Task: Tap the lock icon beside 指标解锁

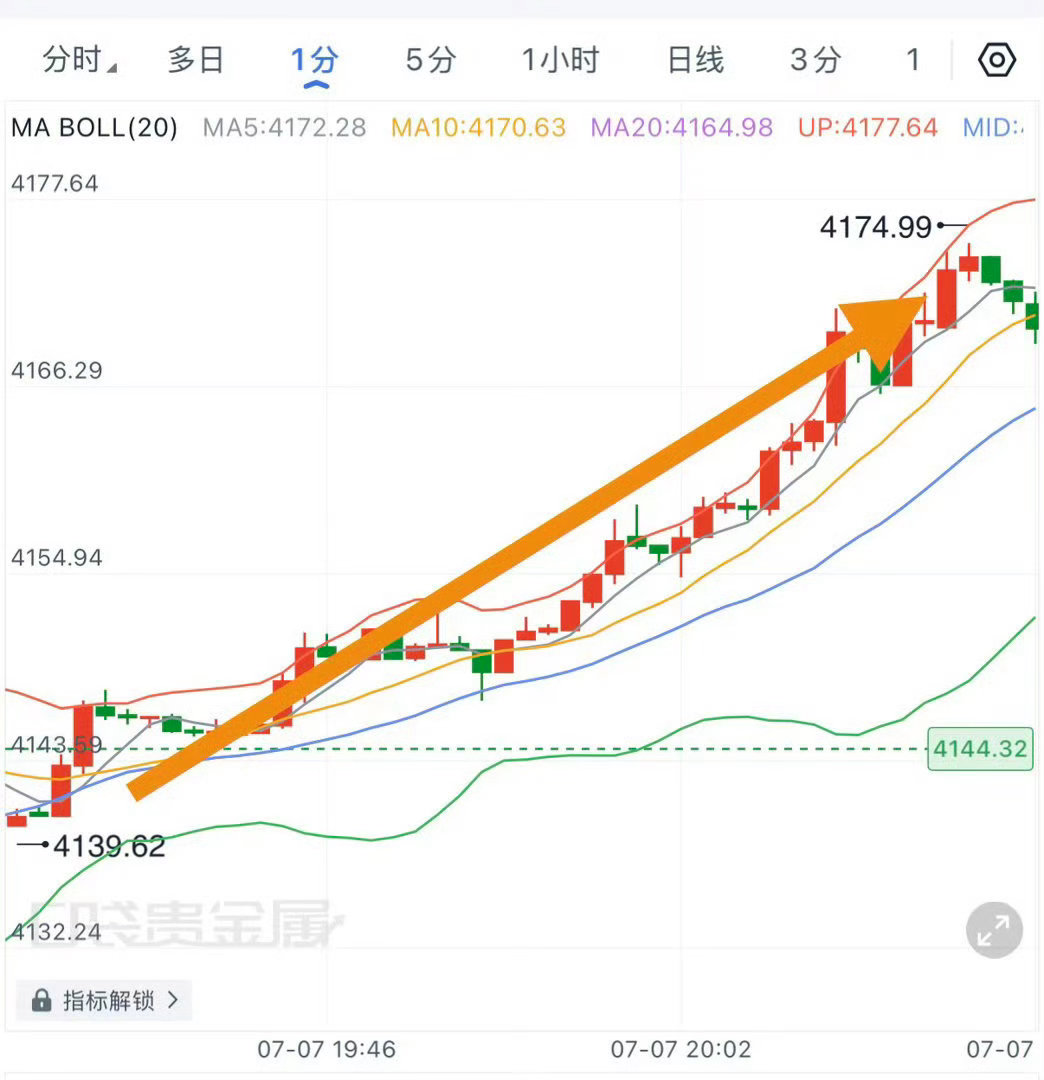Action: click(41, 1000)
